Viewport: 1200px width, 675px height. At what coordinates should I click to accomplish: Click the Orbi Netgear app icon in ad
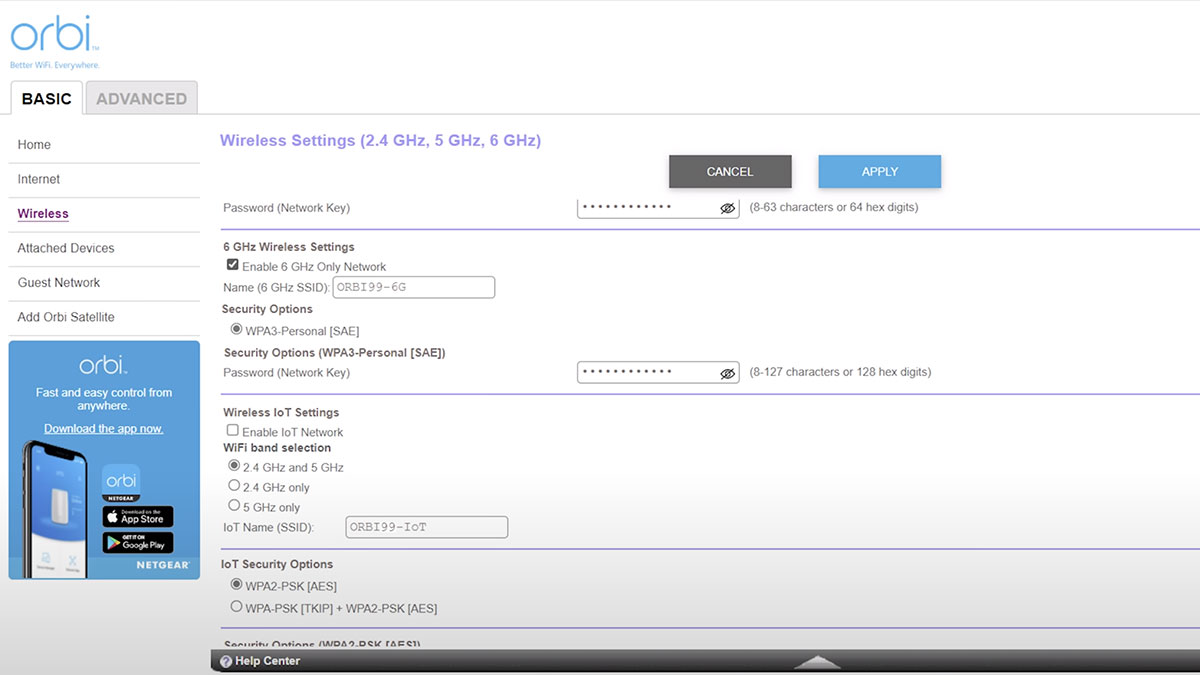pos(121,483)
